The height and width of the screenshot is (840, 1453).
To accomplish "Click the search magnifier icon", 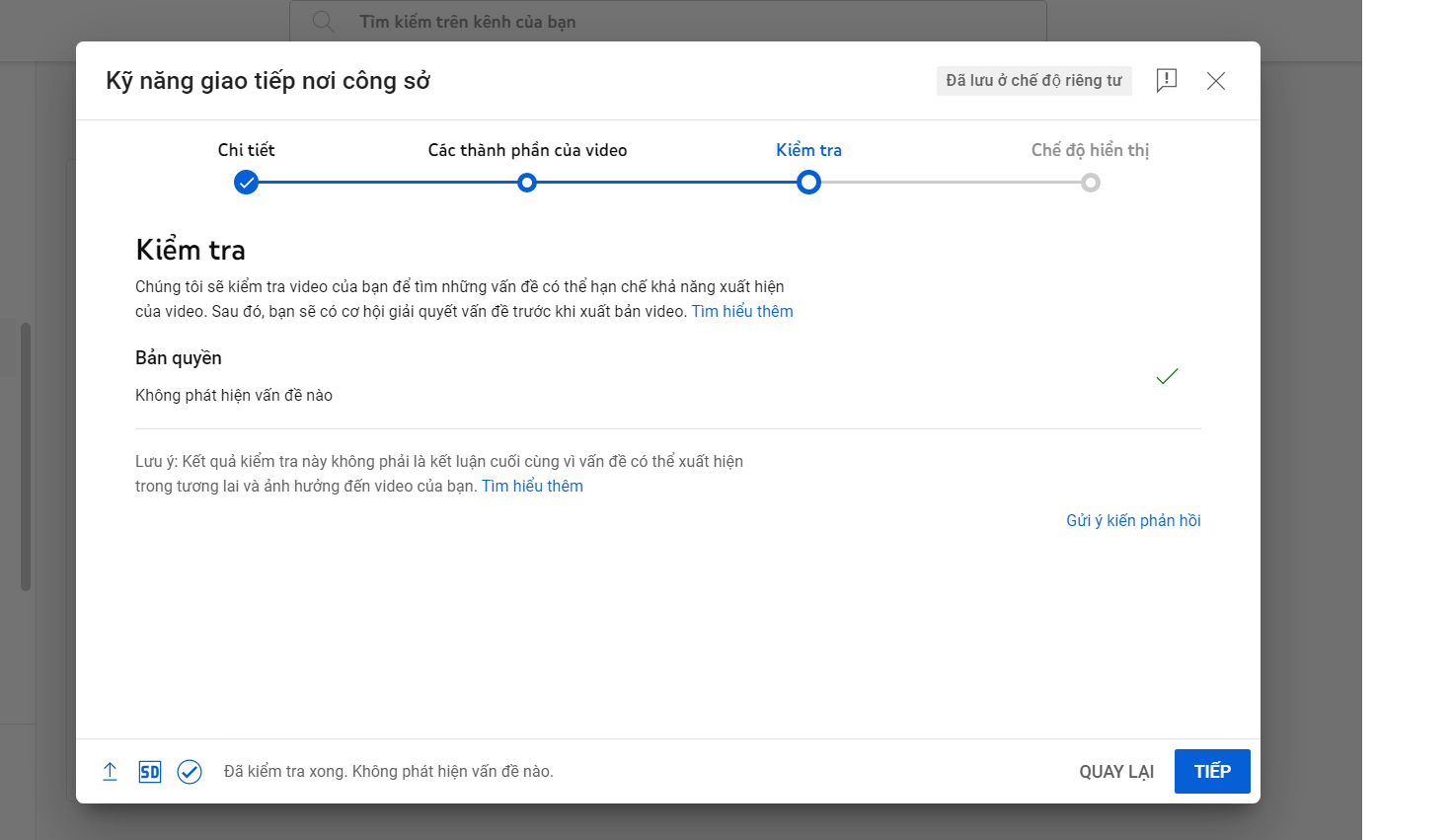I will tap(323, 22).
